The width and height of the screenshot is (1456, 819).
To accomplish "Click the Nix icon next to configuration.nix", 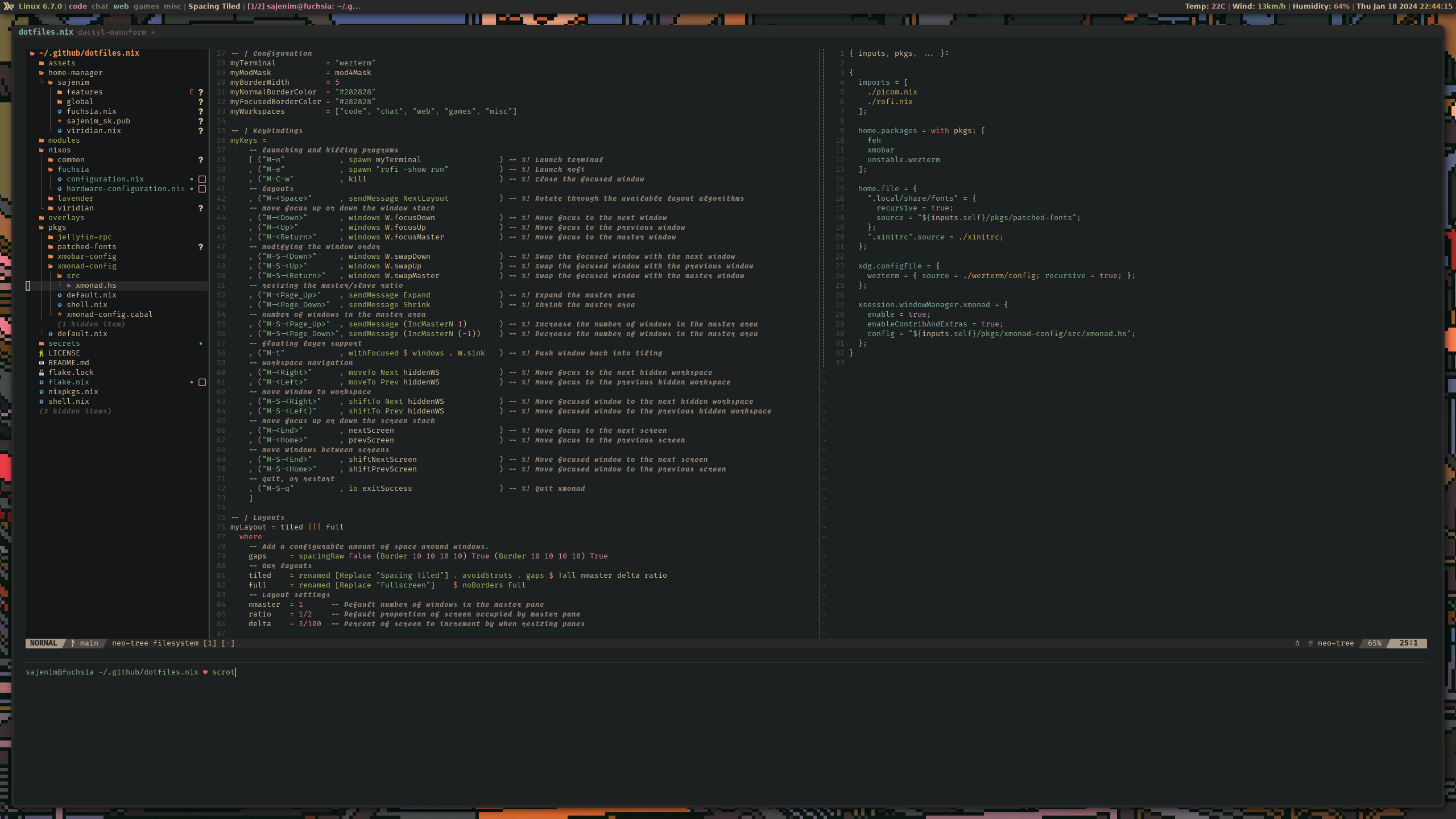I will pos(60,179).
